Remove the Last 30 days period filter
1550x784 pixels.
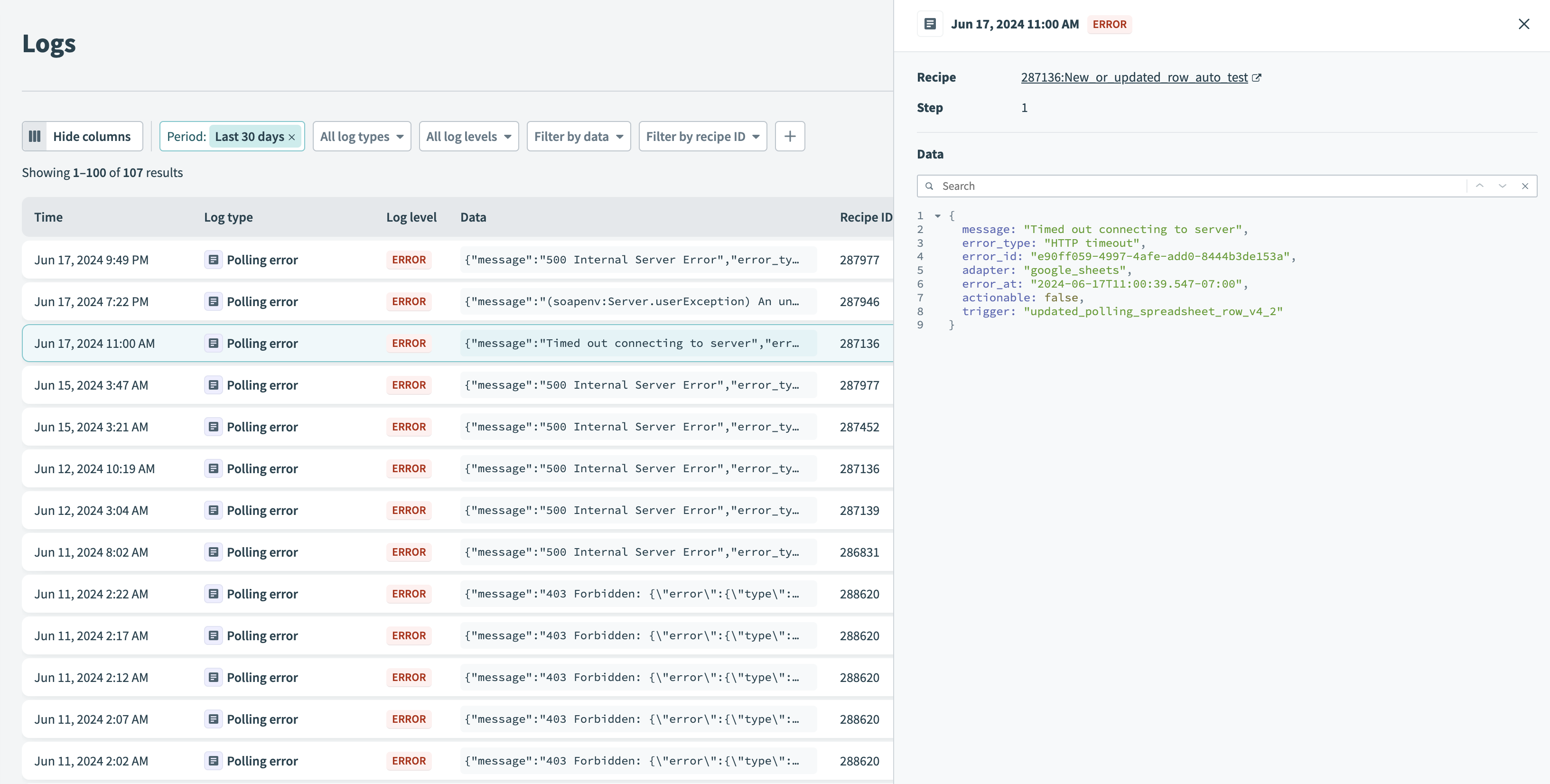[292, 137]
